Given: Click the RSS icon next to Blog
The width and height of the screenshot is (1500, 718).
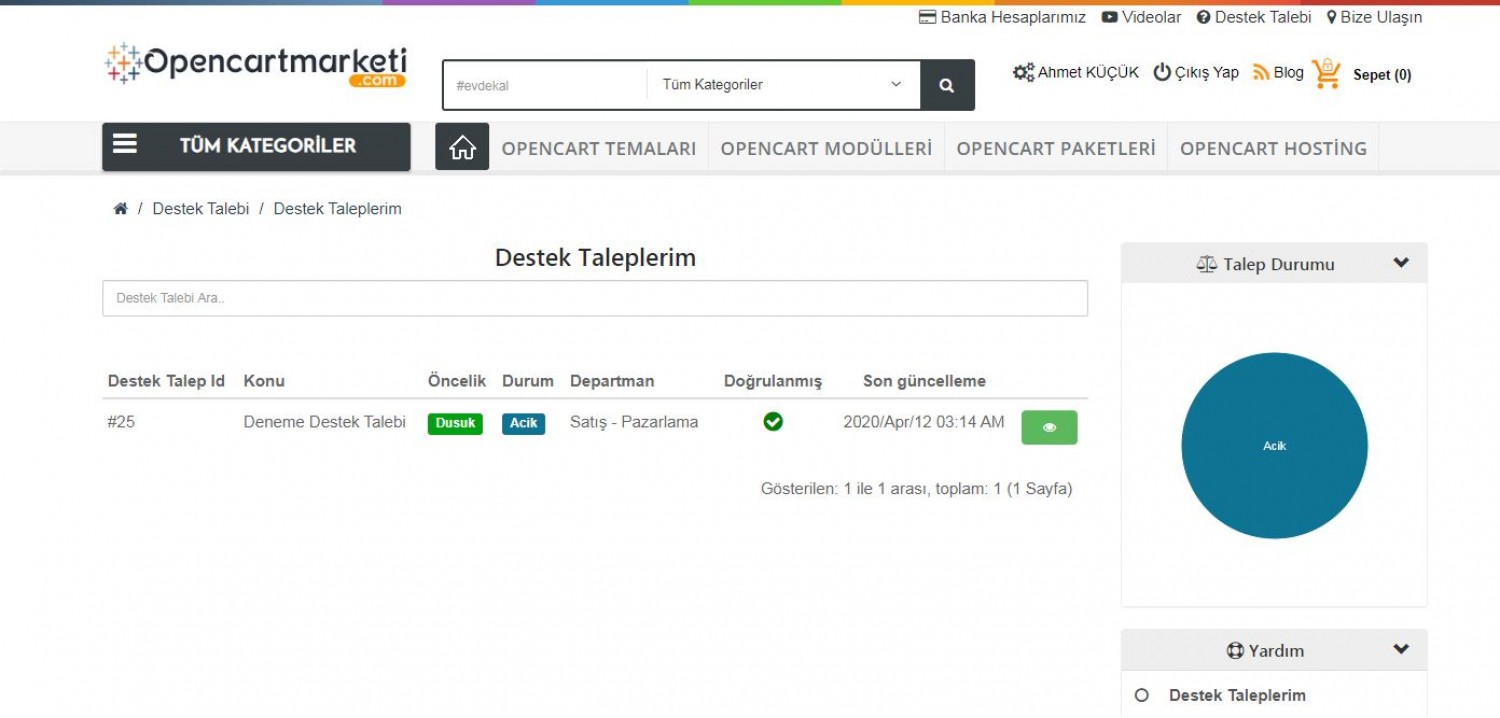Looking at the screenshot, I should click(x=1261, y=73).
